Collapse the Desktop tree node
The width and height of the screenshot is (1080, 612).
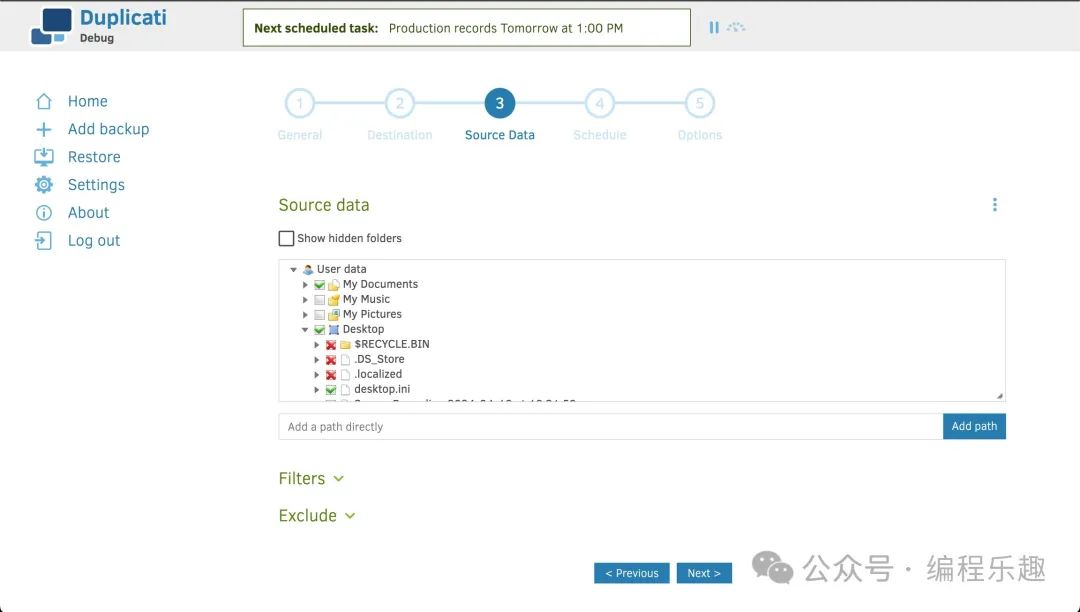(306, 330)
